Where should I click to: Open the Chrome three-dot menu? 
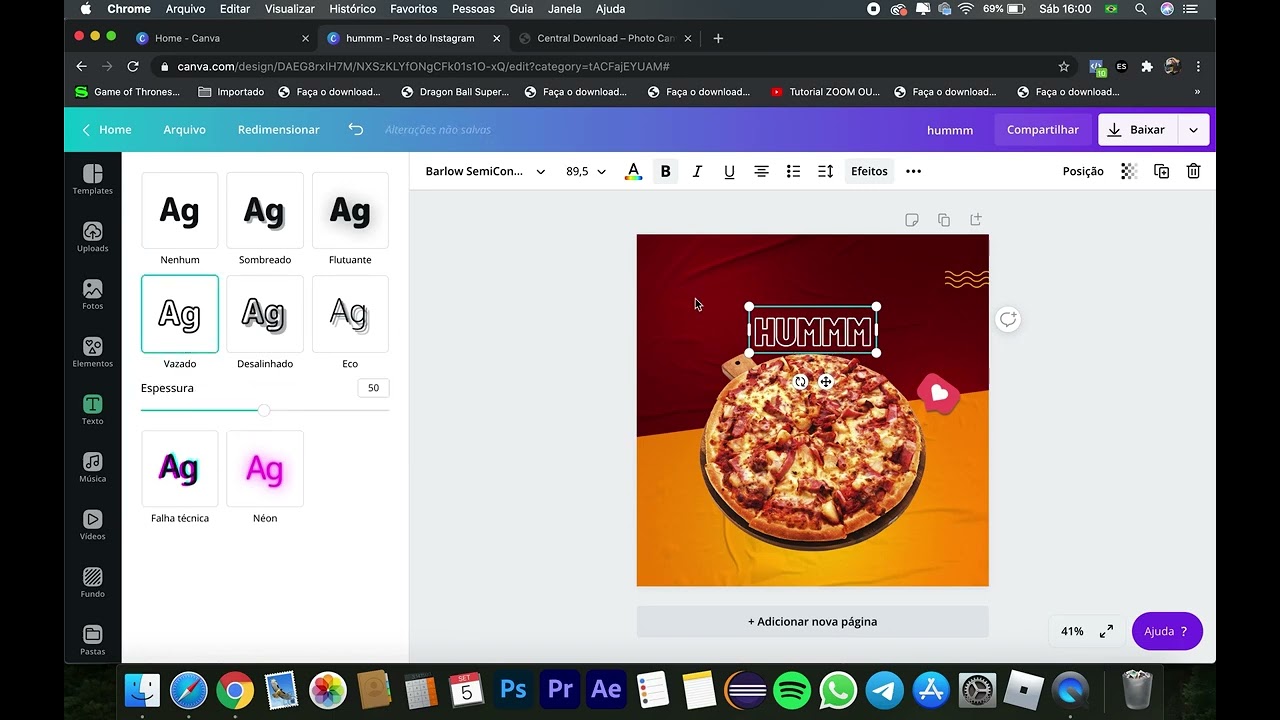point(1198,66)
